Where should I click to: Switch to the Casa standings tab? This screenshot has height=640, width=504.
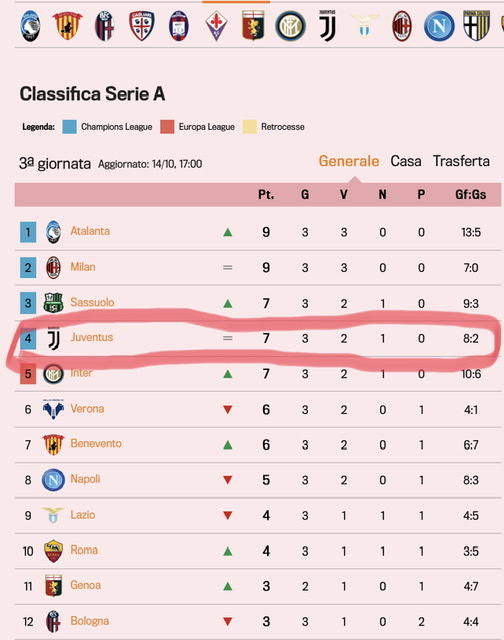[x=406, y=161]
